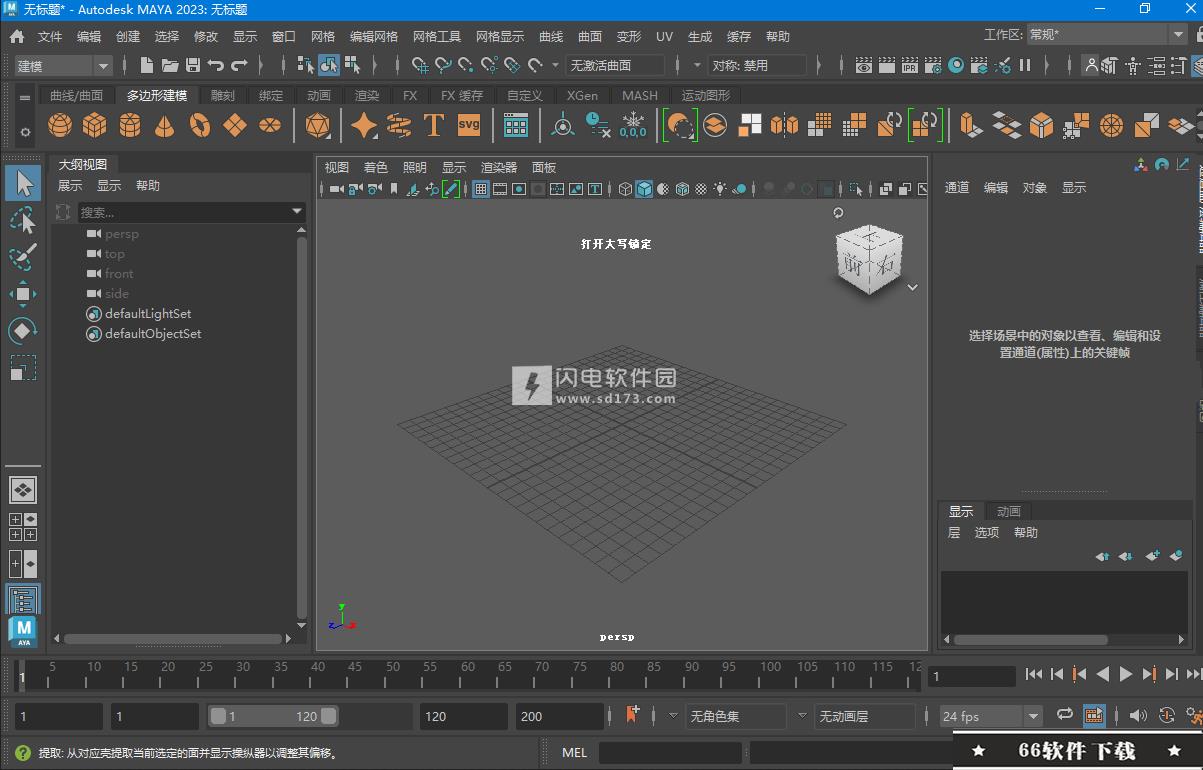This screenshot has width=1203, height=770.
Task: Open the Outliner 展示 menu
Action: 70,185
